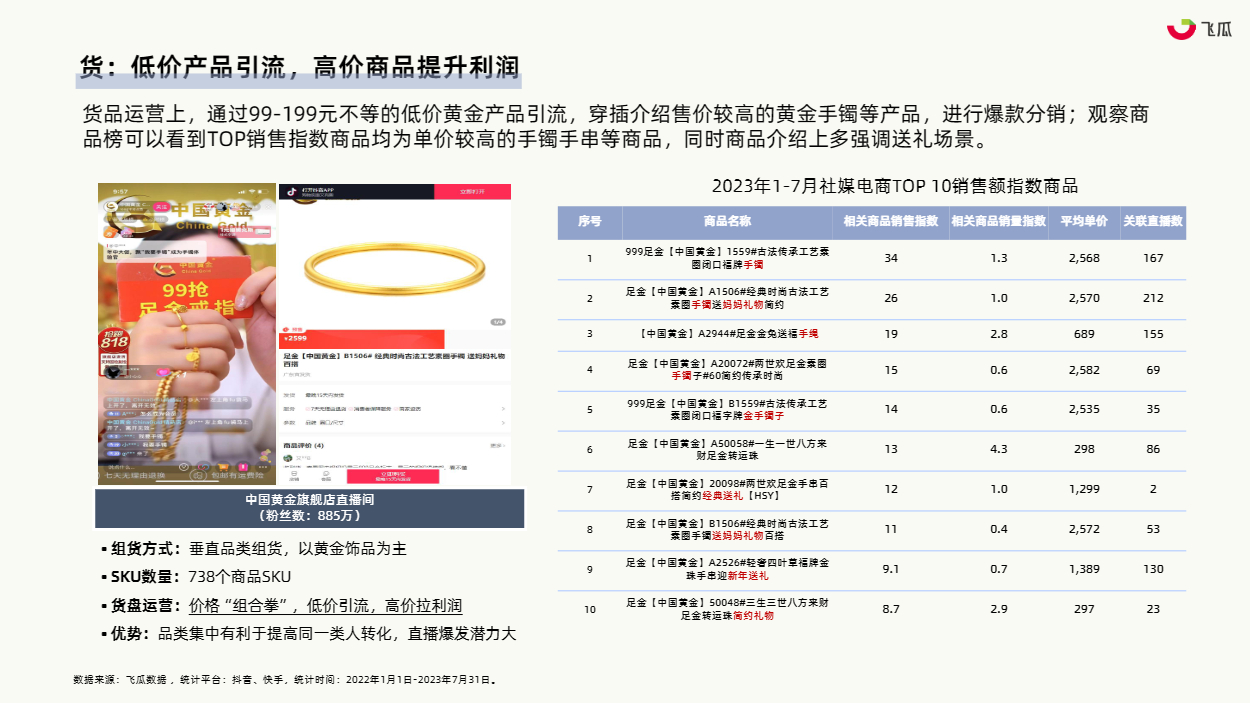This screenshot has width=1250, height=703.
Task: Expand the 参数 row chevron on the product page
Action: click(x=503, y=423)
